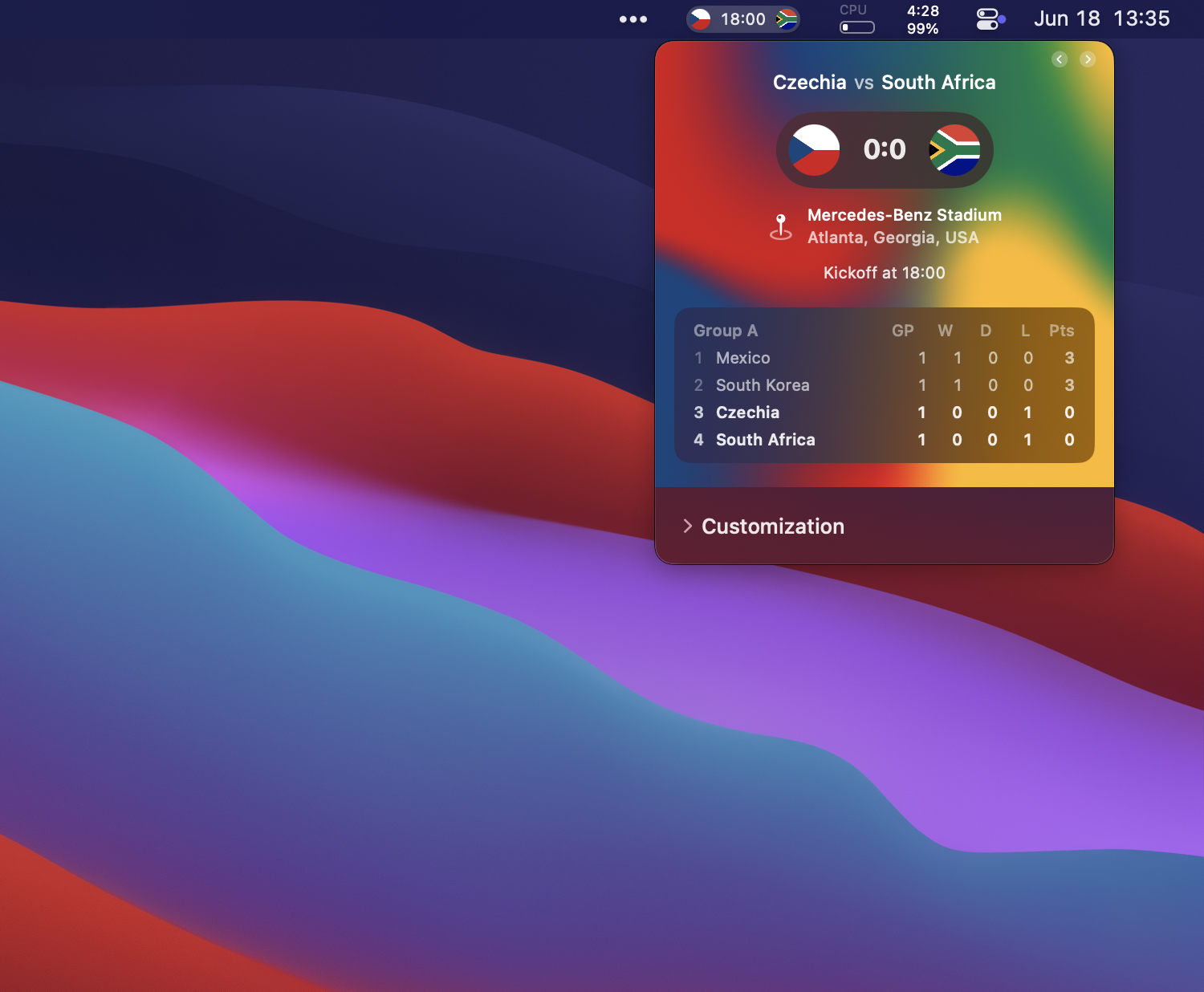Click the South Africa flag in the menu bar widget

tap(787, 19)
